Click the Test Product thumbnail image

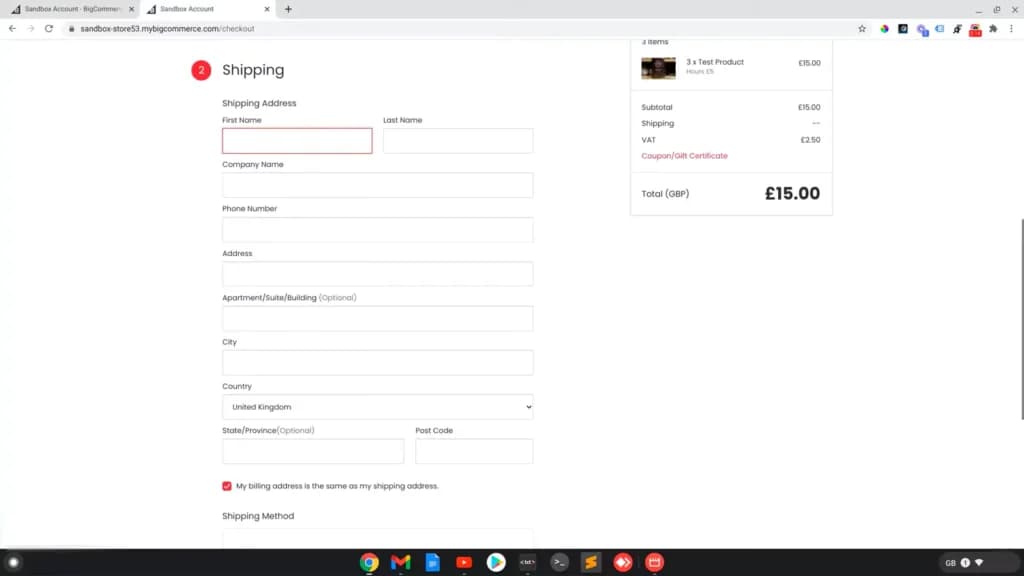click(x=658, y=68)
